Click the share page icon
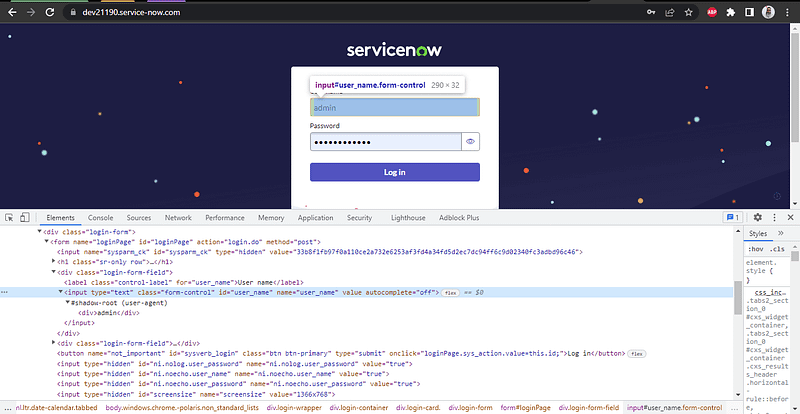 click(670, 12)
